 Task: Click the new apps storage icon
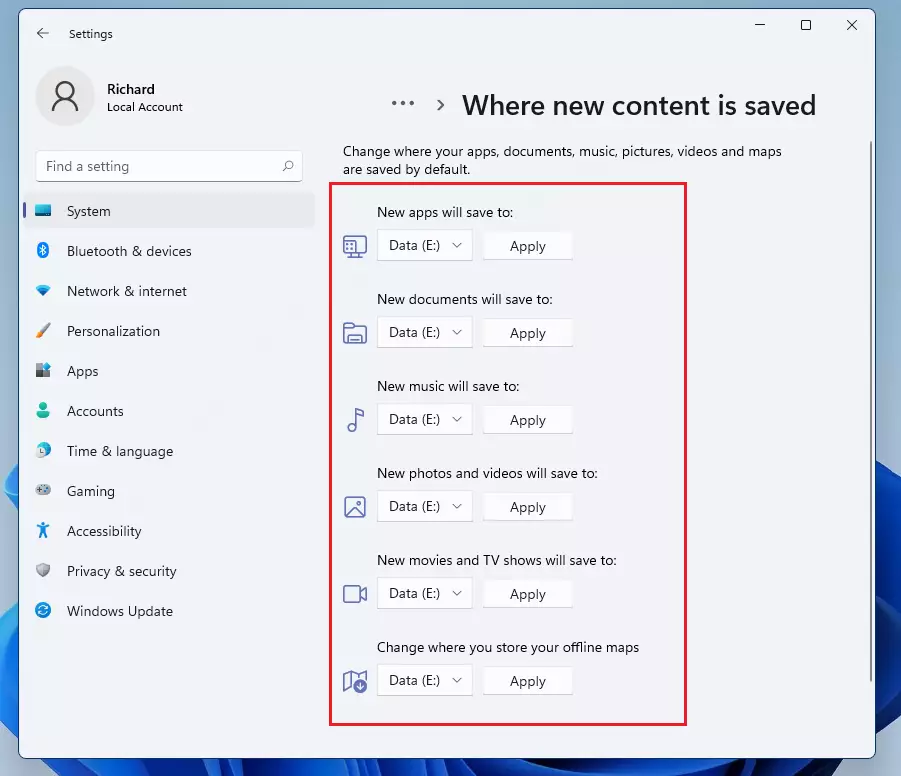355,247
